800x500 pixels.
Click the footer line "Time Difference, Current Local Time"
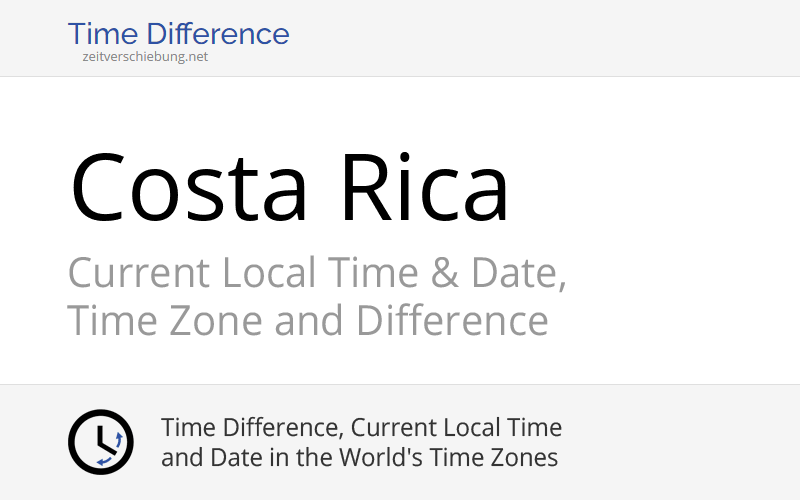[x=361, y=428]
